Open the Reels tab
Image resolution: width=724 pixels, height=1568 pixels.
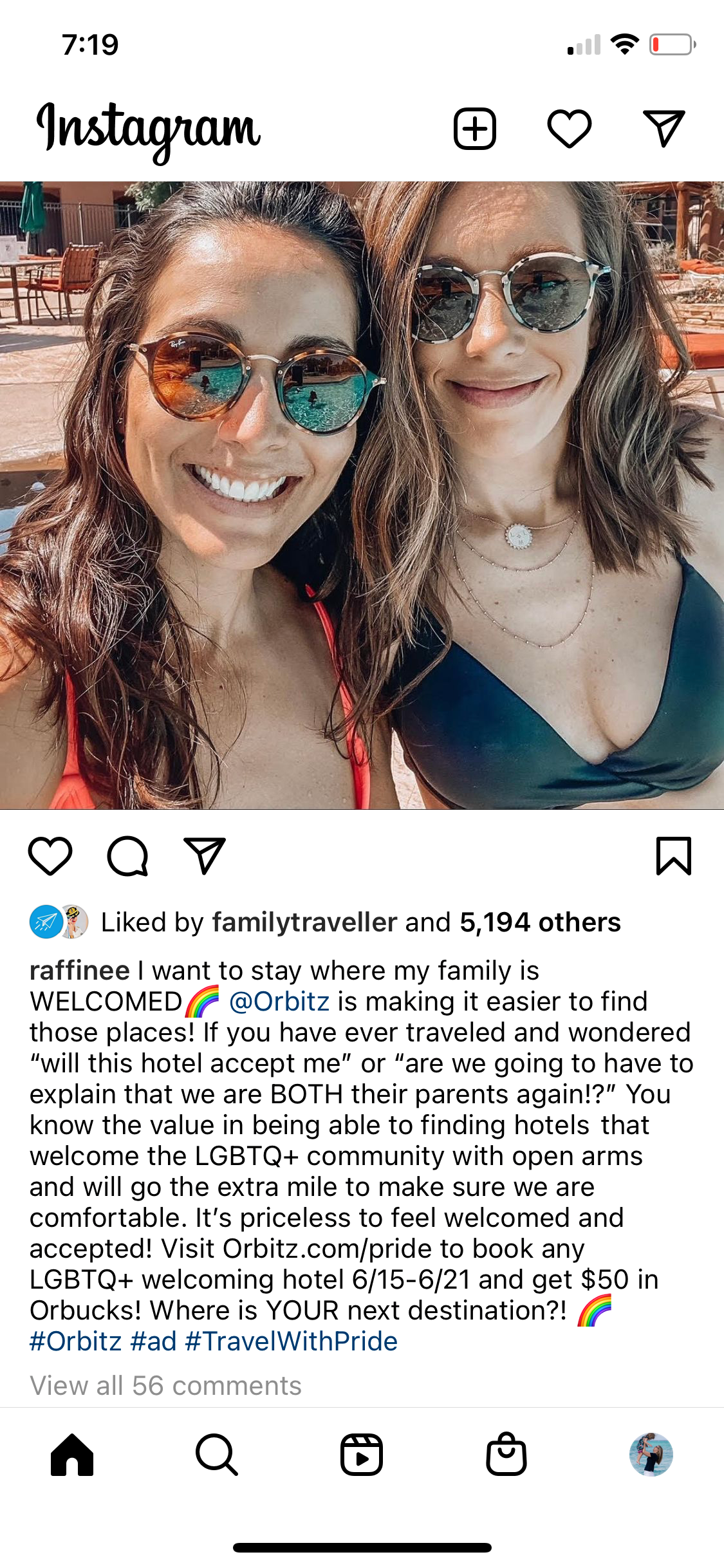[x=362, y=1455]
